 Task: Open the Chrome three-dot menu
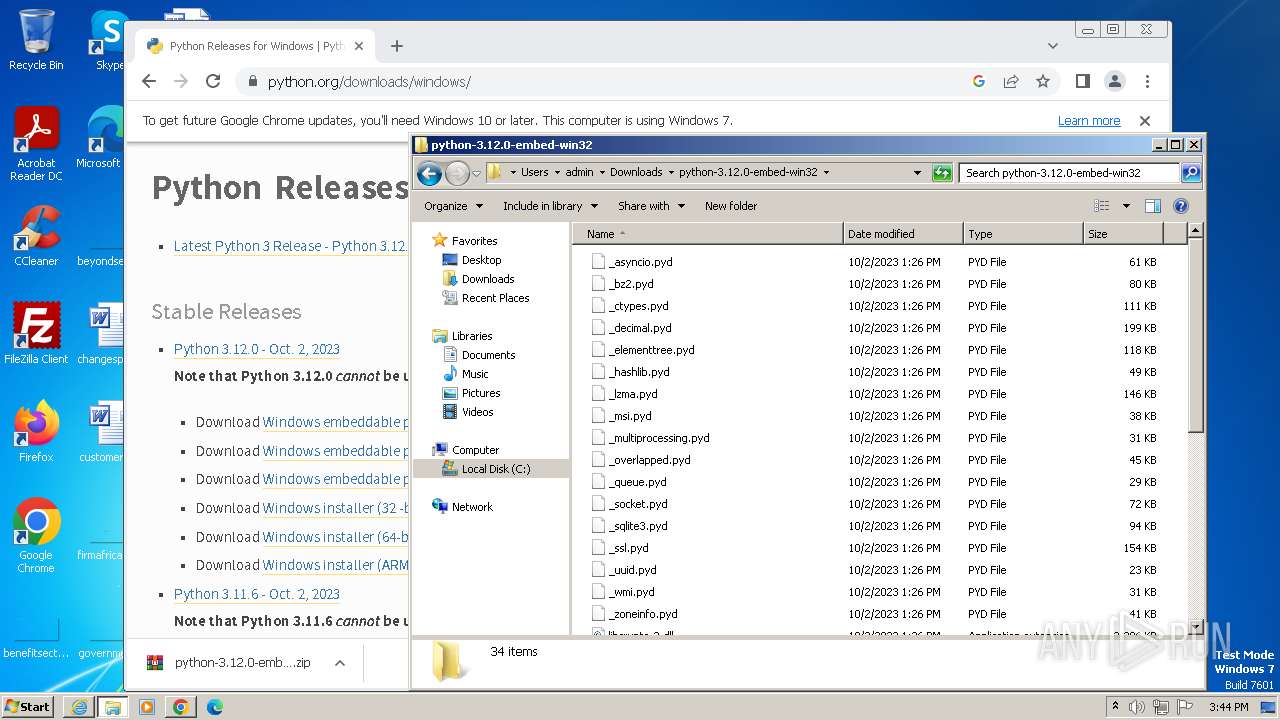[1147, 82]
